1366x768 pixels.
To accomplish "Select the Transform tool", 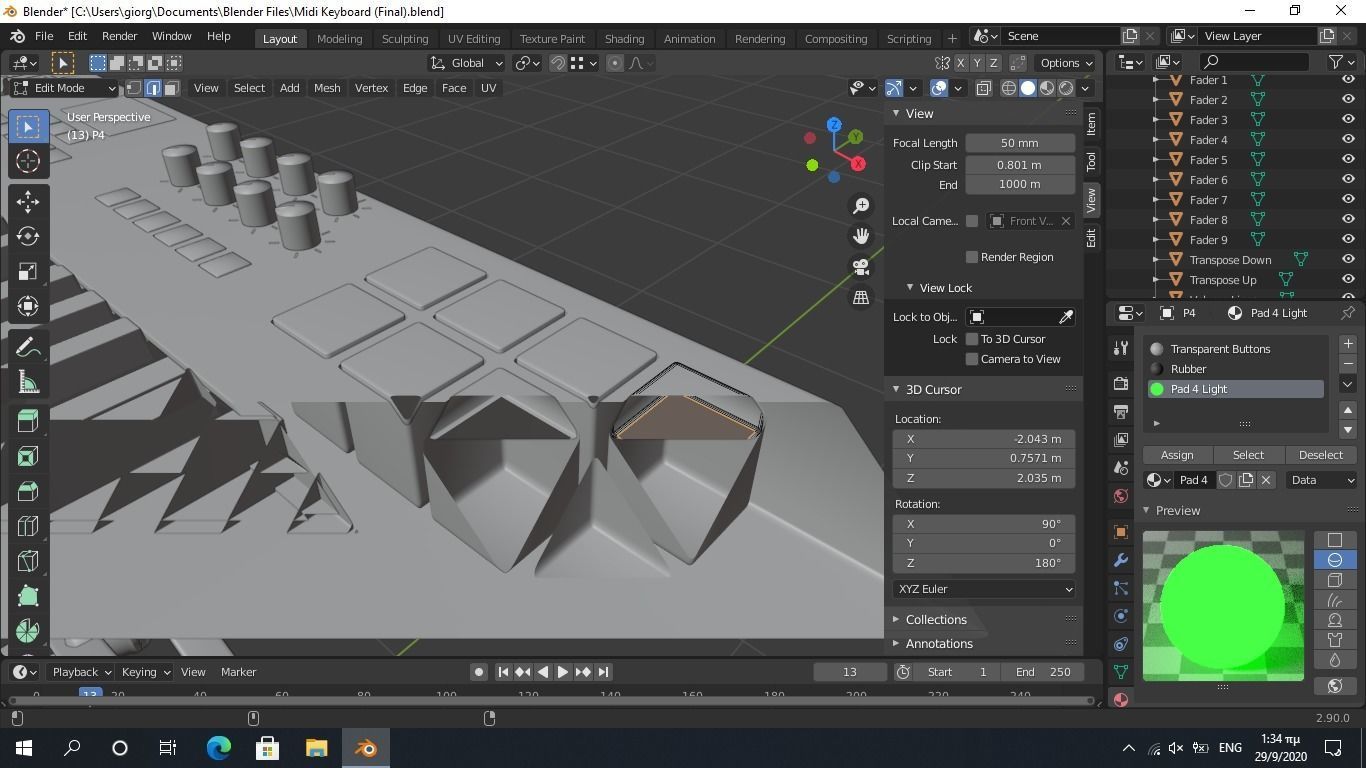I will tap(28, 306).
